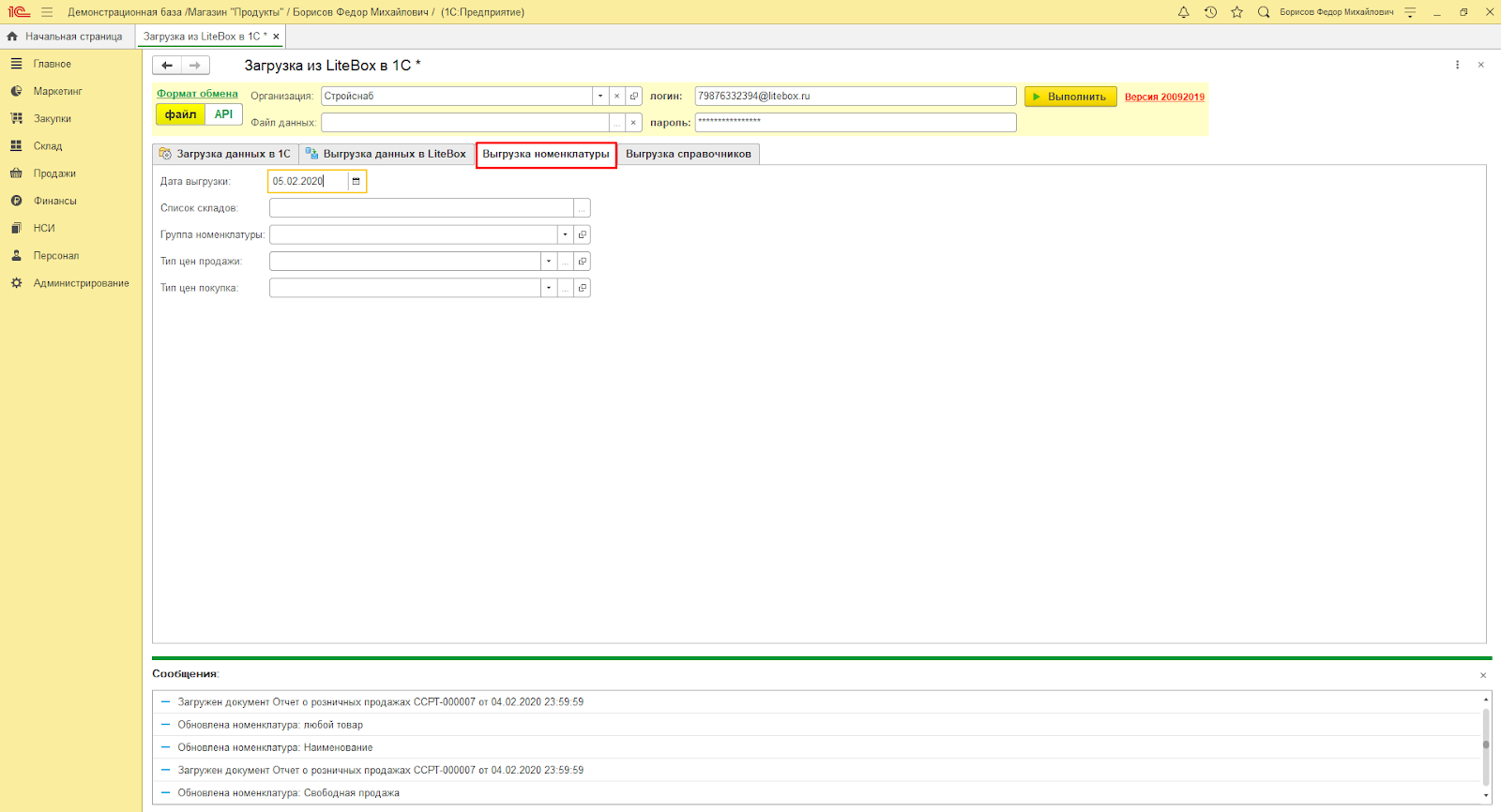This screenshot has height=812, width=1501.
Task: Select message Обновлена номенклатура: Свободная продажа
Action: [x=816, y=793]
